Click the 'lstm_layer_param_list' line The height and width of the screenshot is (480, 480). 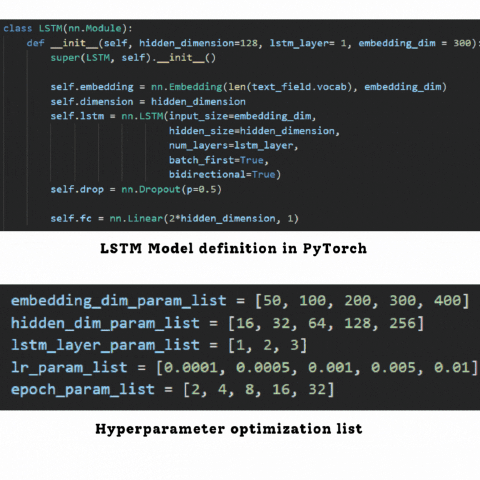coord(159,345)
